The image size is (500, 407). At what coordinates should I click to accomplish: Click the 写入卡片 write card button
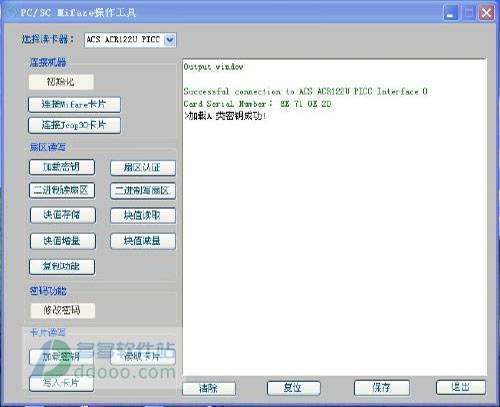[x=61, y=383]
